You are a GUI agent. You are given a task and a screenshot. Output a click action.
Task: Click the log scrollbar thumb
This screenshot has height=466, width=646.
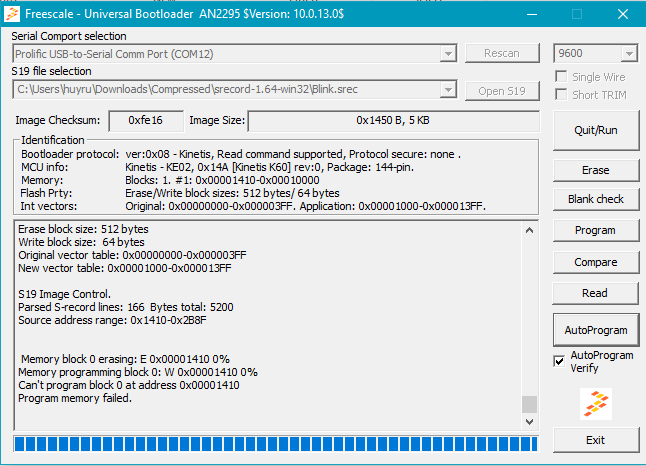tap(529, 404)
